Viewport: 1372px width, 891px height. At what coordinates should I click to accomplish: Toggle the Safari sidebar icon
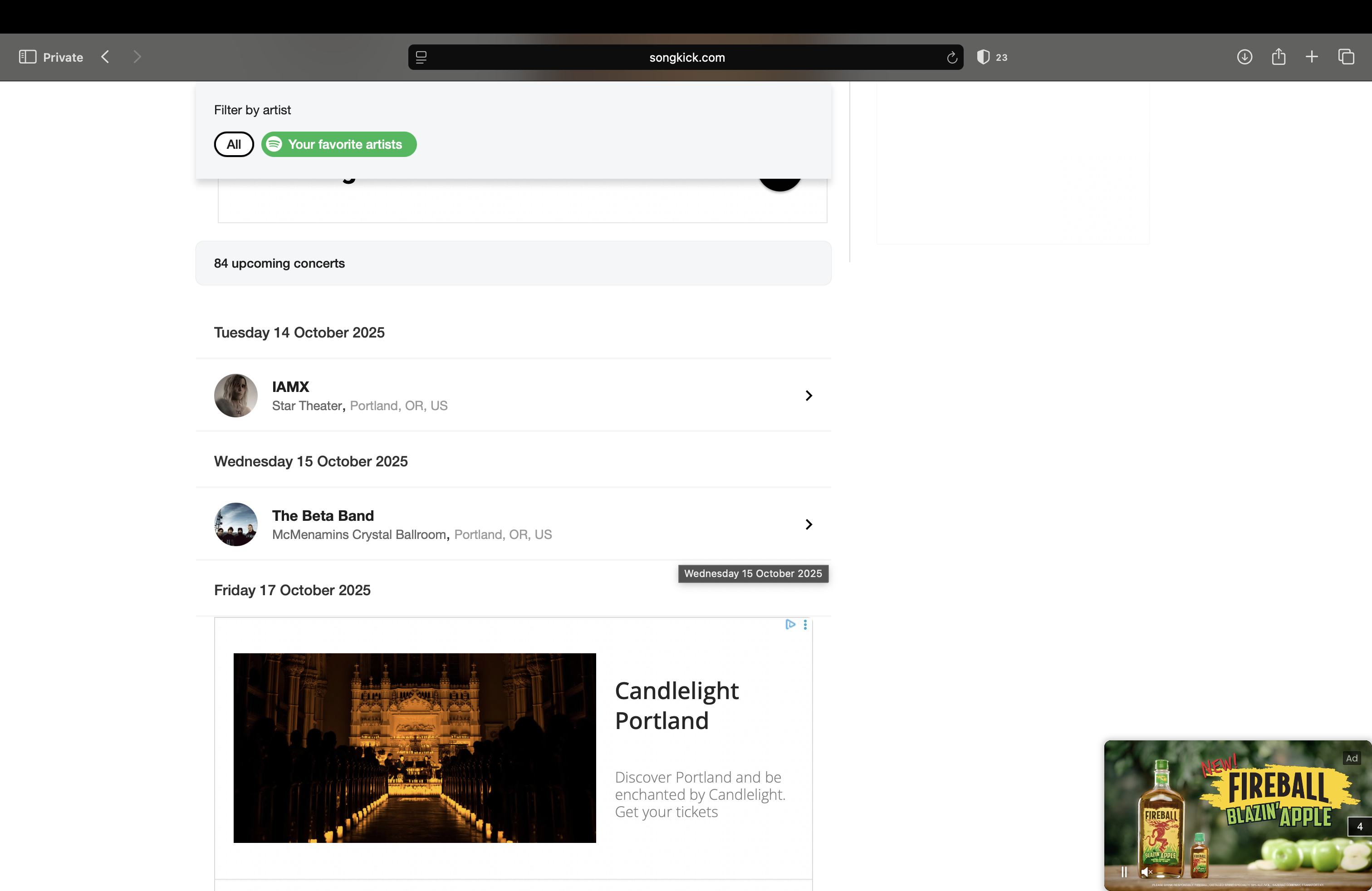click(27, 57)
